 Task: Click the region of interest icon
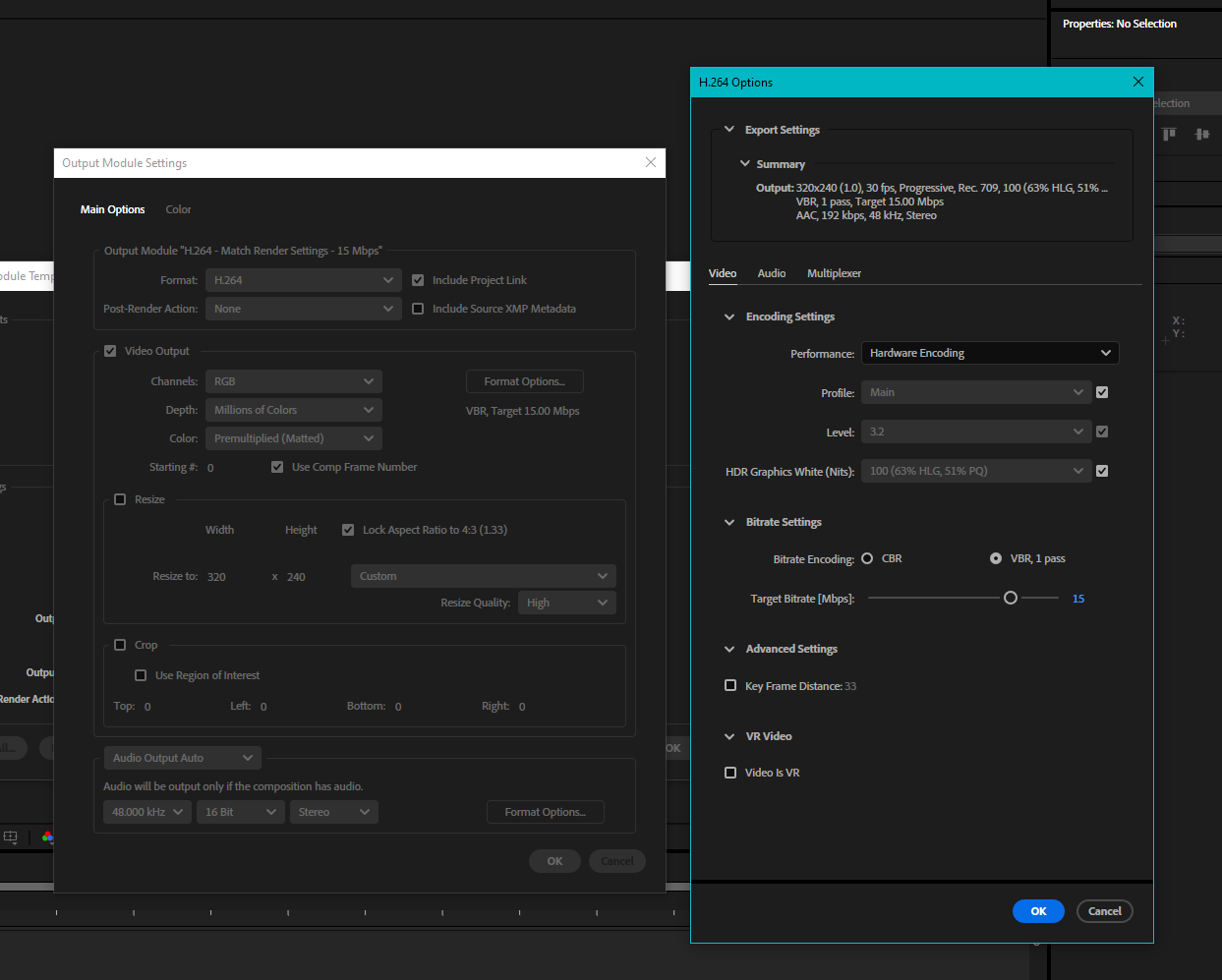(x=10, y=836)
